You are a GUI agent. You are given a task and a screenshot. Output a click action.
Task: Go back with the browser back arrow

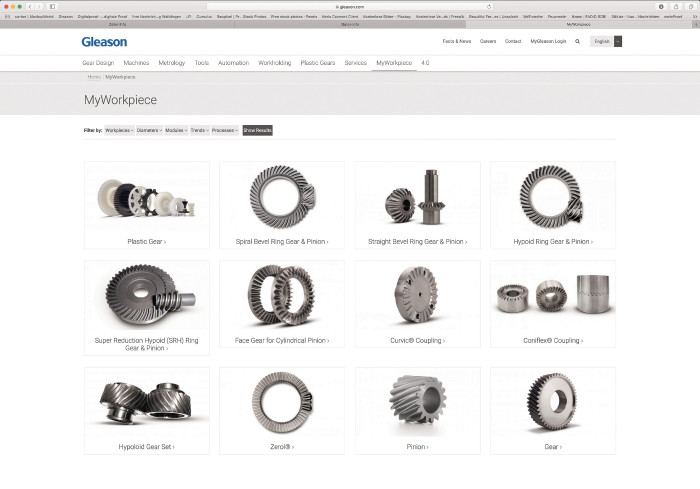(30, 6)
